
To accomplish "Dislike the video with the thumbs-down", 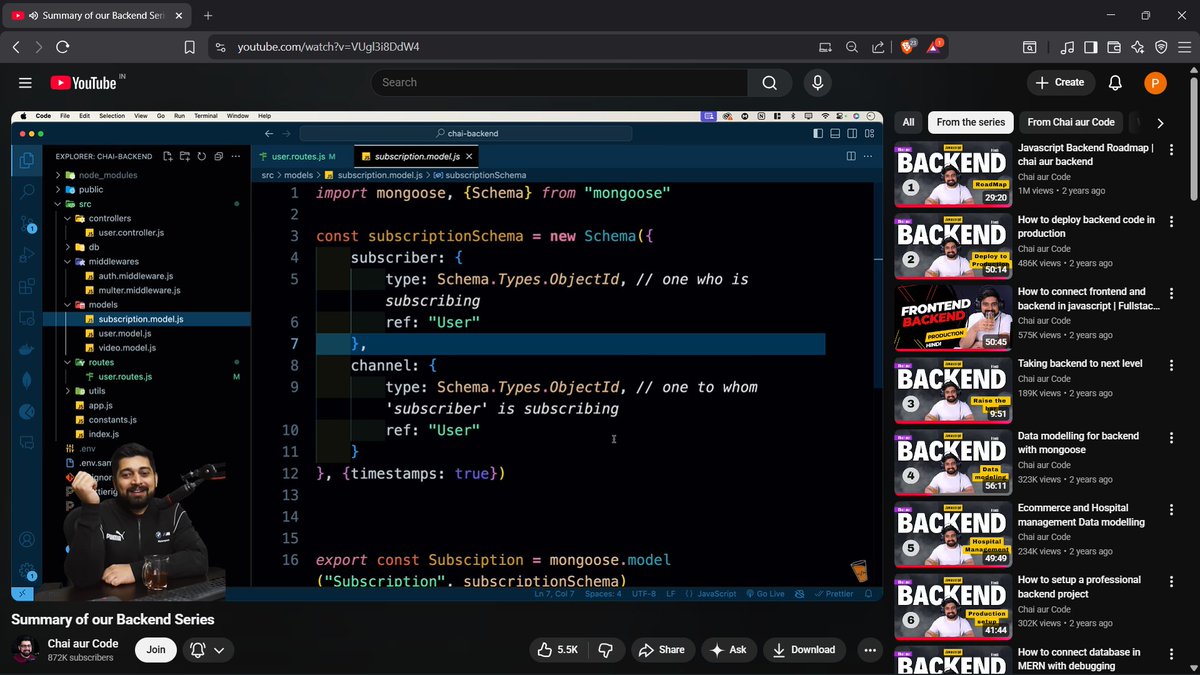I will tap(605, 649).
